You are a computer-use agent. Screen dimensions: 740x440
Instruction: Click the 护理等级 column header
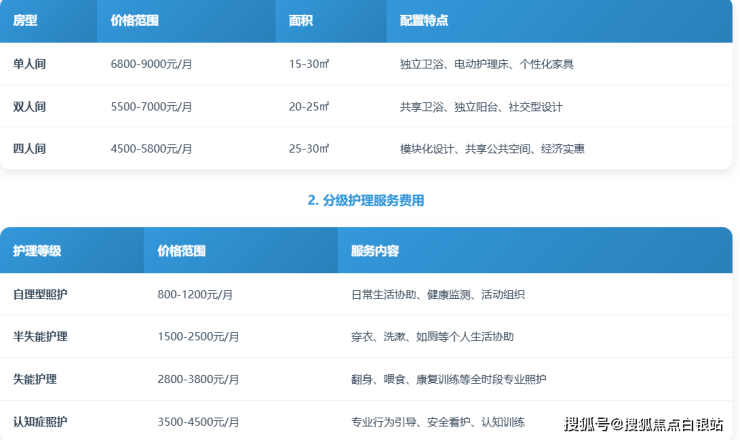pyautogui.click(x=37, y=251)
